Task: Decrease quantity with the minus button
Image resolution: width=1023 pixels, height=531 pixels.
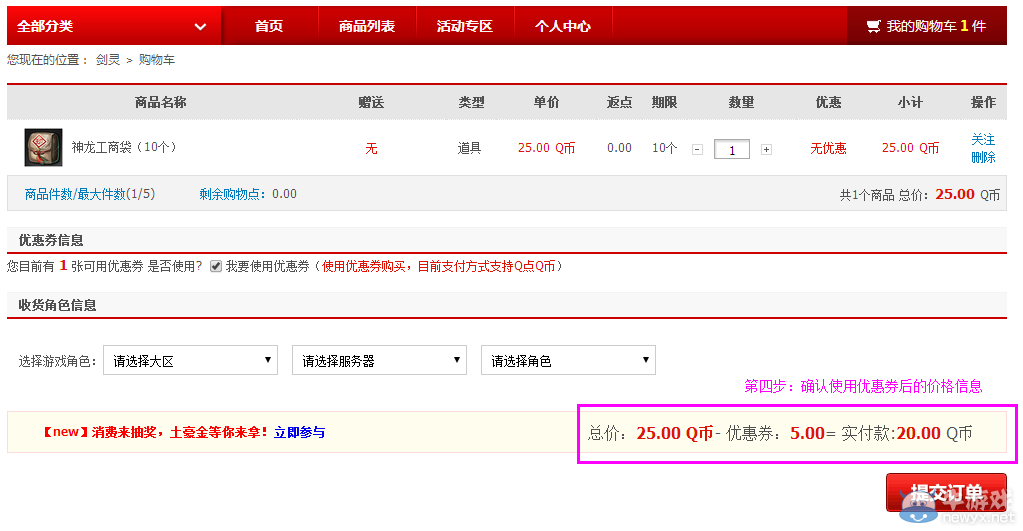Action: [697, 149]
